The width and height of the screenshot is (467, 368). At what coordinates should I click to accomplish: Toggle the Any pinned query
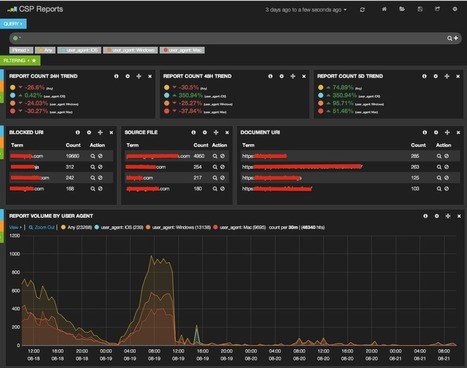tap(45, 50)
